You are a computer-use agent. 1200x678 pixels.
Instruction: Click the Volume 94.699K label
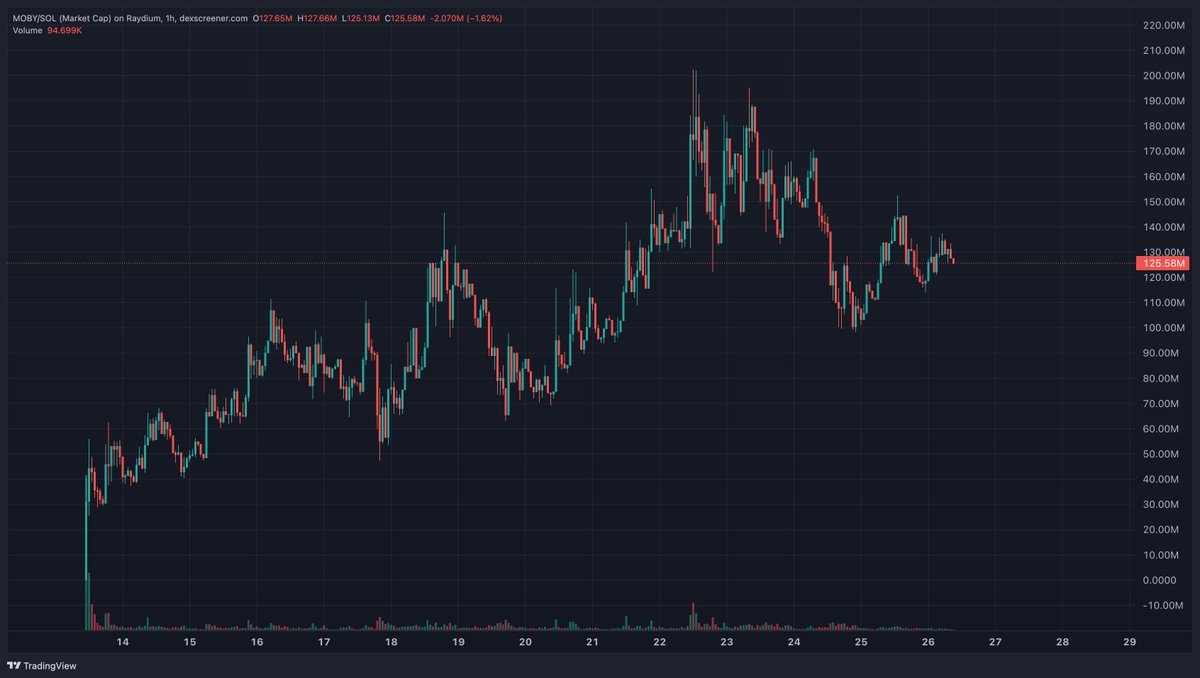coord(49,32)
